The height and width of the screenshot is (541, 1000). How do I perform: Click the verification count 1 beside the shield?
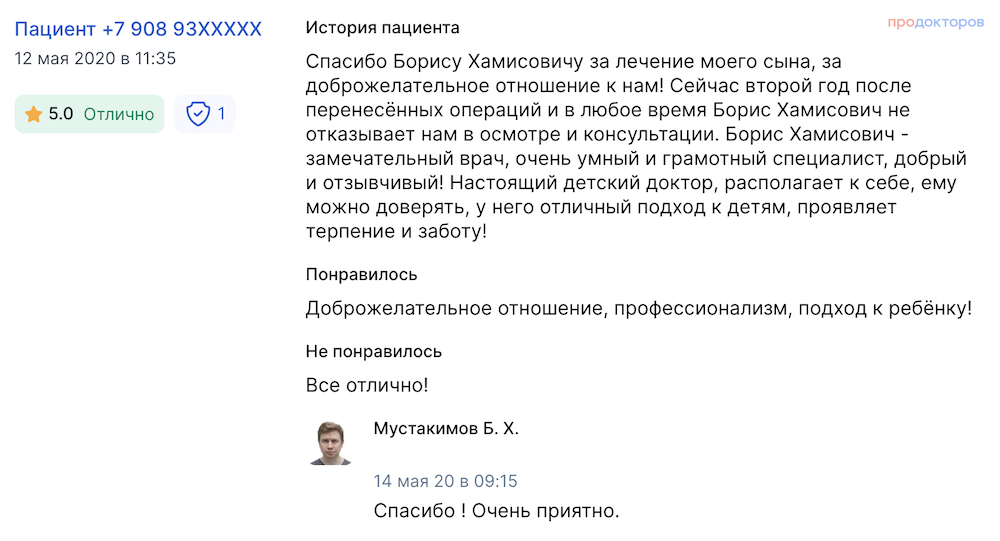tap(221, 114)
